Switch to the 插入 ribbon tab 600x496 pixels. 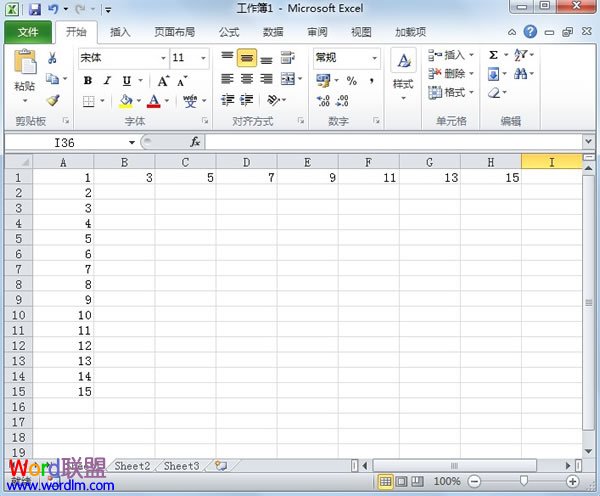(x=120, y=32)
